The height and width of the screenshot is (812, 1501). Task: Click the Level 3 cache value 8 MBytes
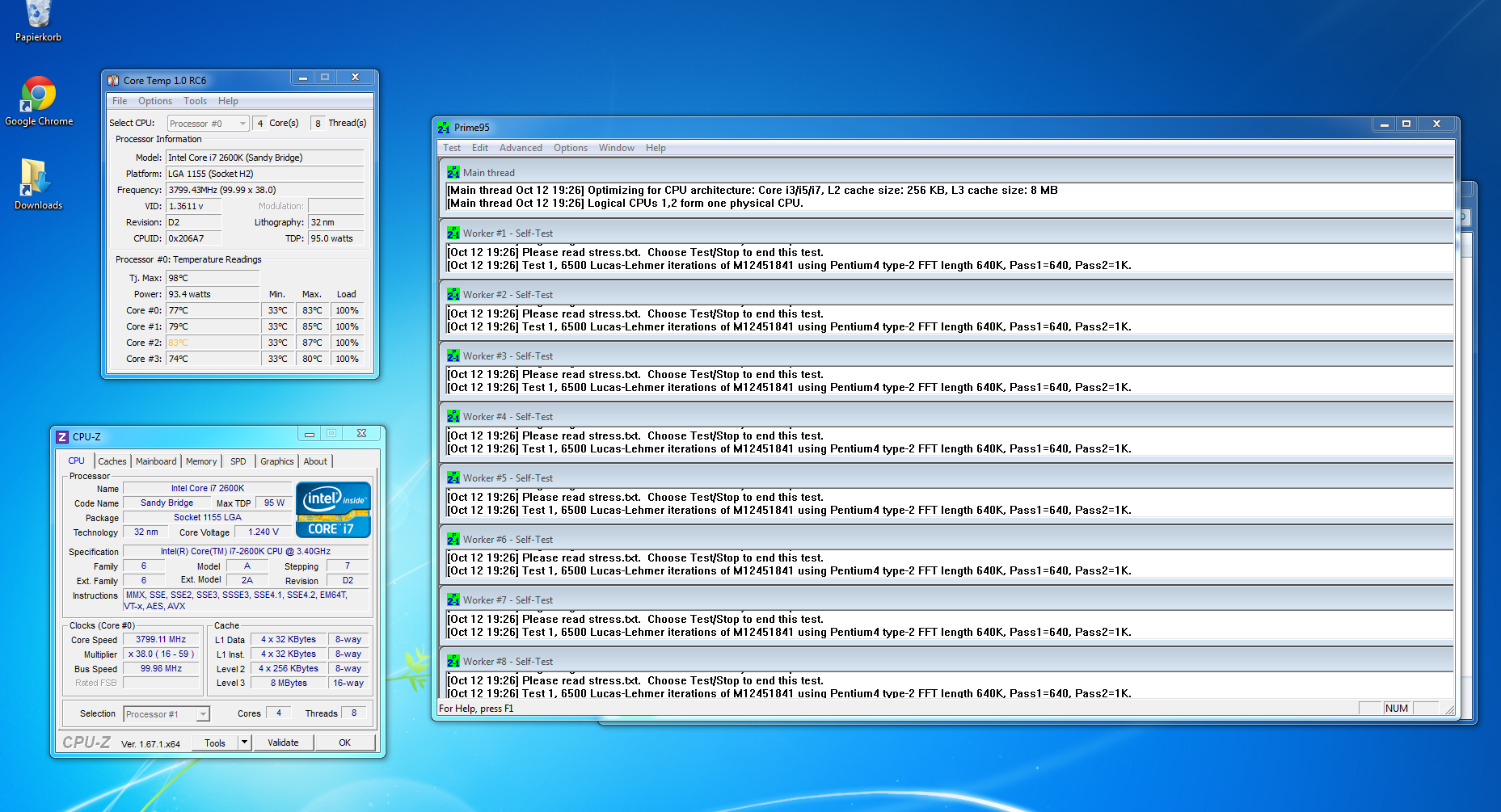coord(289,684)
